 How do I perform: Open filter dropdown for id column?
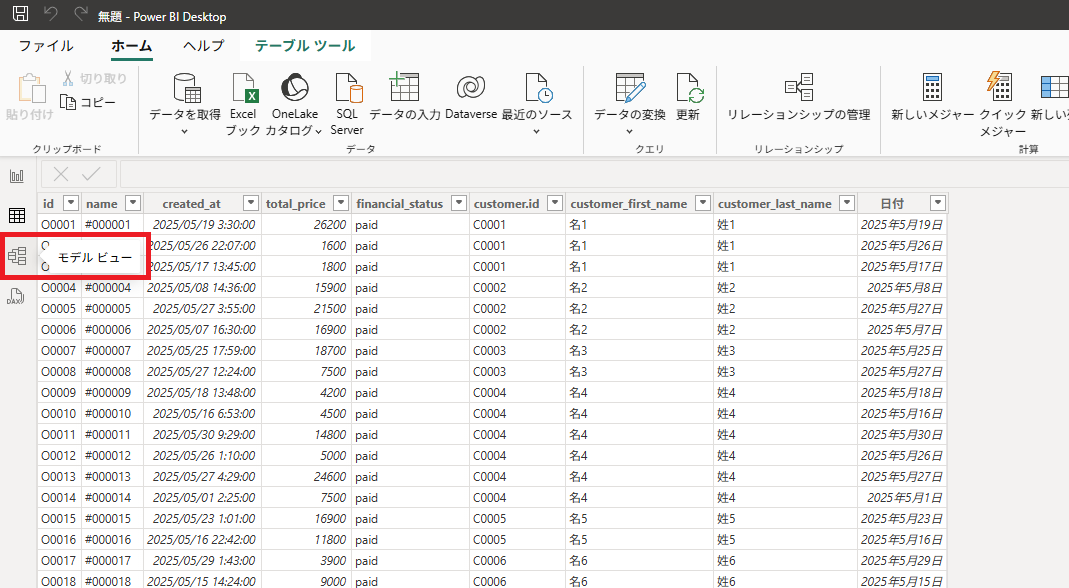pyautogui.click(x=71, y=203)
